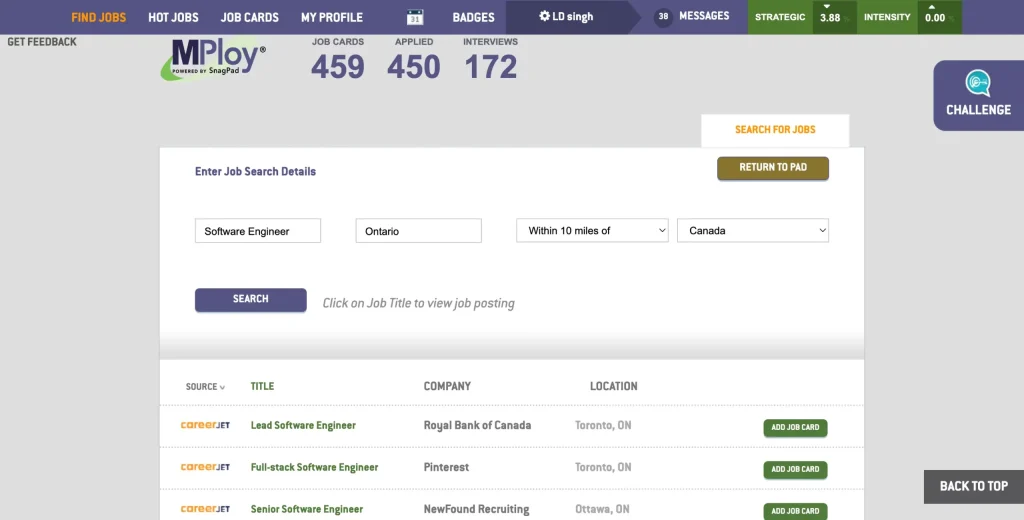Click the Software Engineer job title field
Image resolution: width=1024 pixels, height=520 pixels.
click(x=257, y=231)
